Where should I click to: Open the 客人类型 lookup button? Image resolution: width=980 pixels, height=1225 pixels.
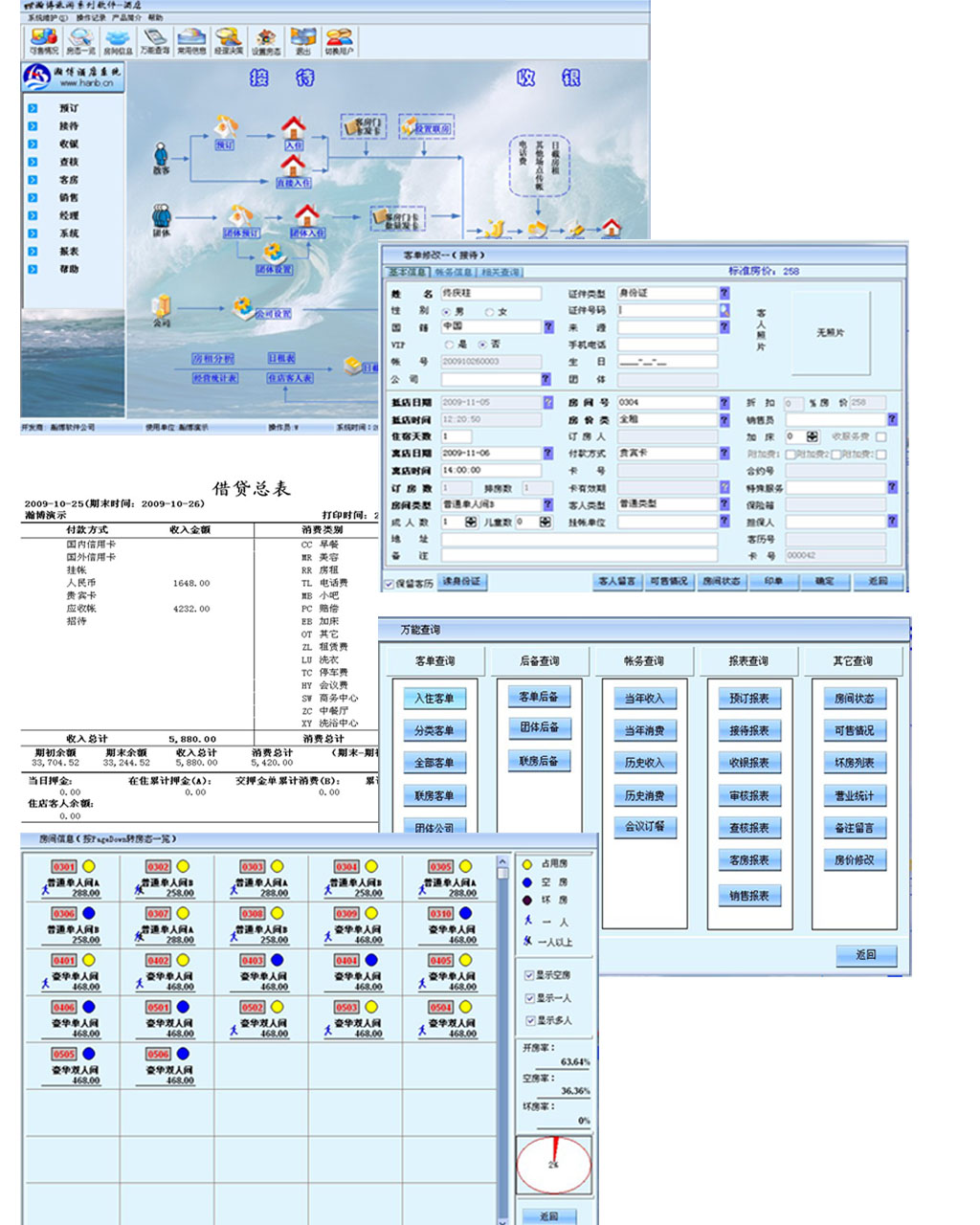tap(724, 504)
